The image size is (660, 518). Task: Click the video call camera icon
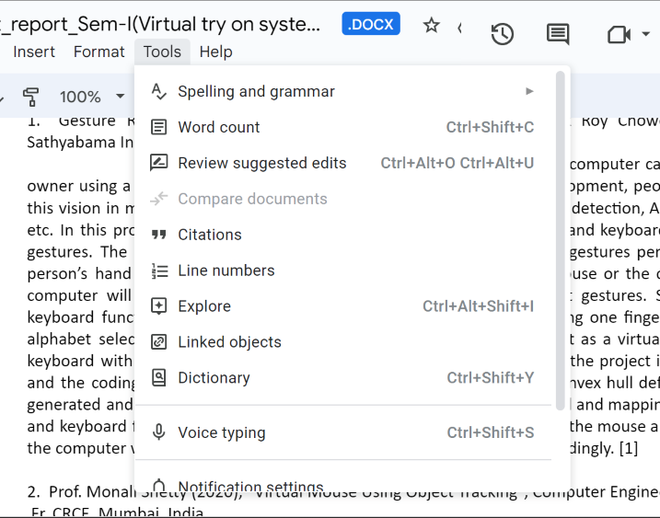click(619, 34)
